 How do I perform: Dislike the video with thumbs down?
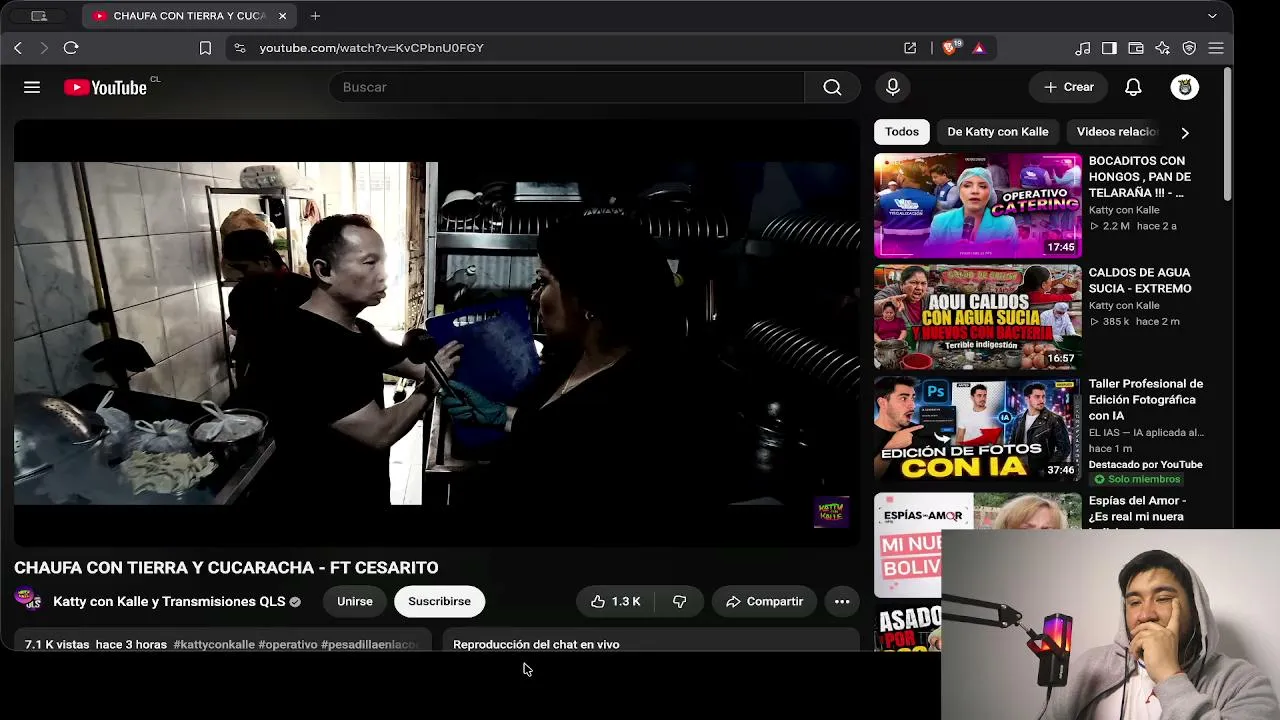coord(679,601)
